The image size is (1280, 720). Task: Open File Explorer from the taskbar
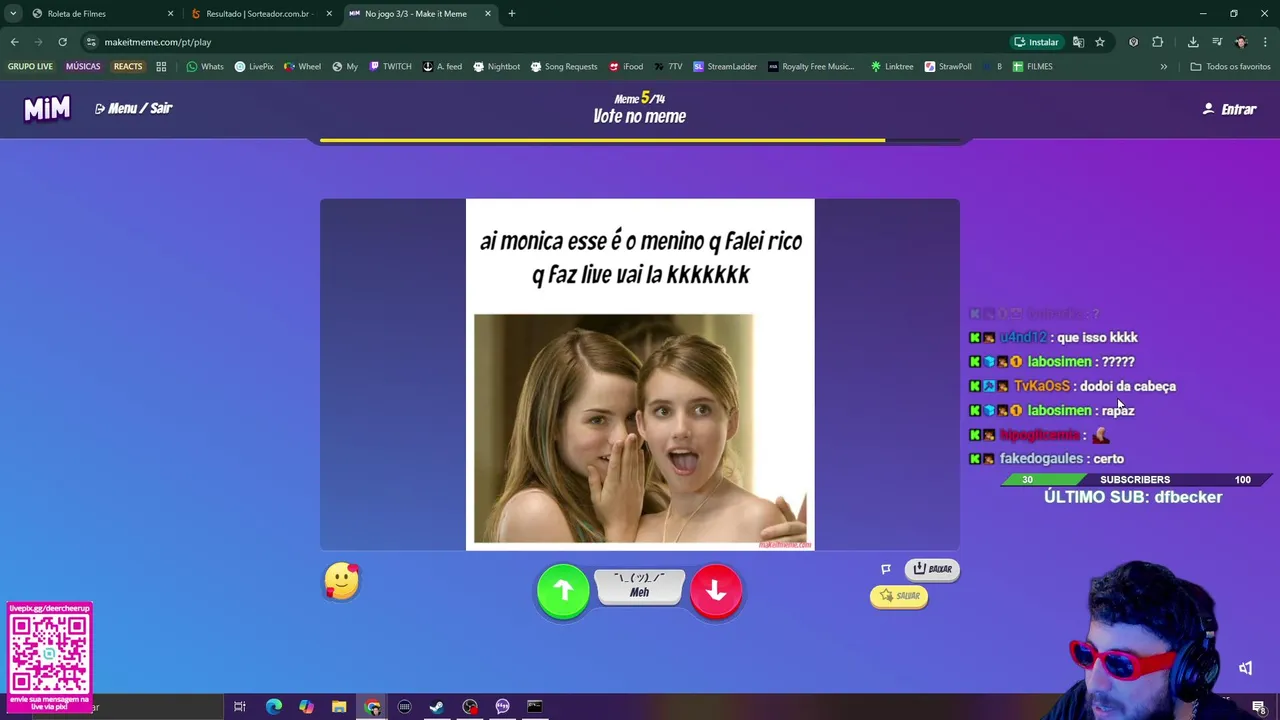pyautogui.click(x=339, y=707)
